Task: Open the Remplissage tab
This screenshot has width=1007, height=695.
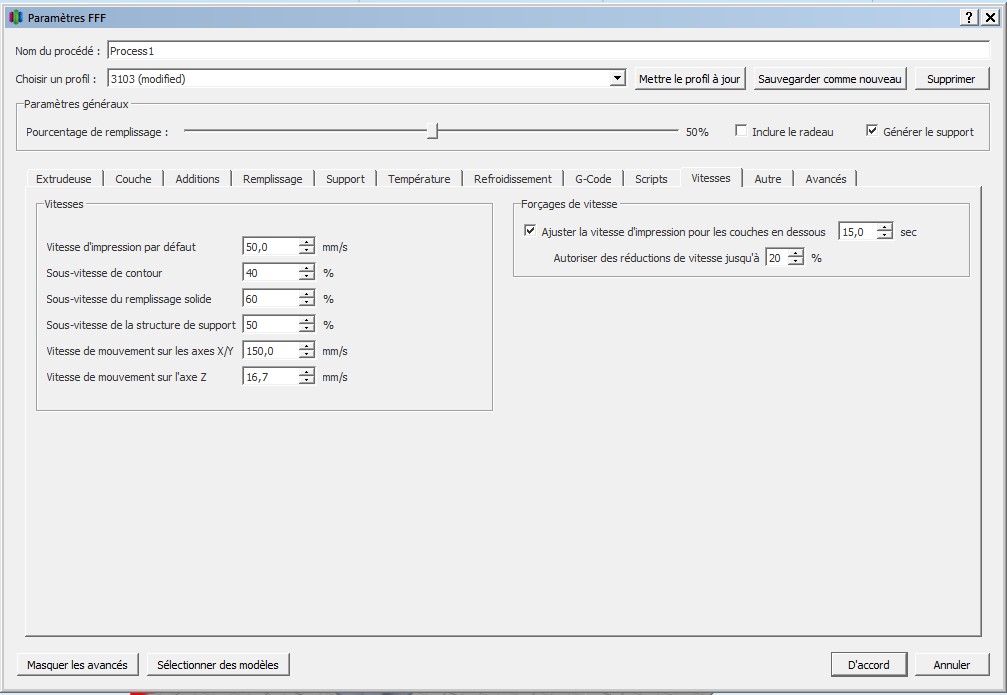Action: (x=272, y=179)
